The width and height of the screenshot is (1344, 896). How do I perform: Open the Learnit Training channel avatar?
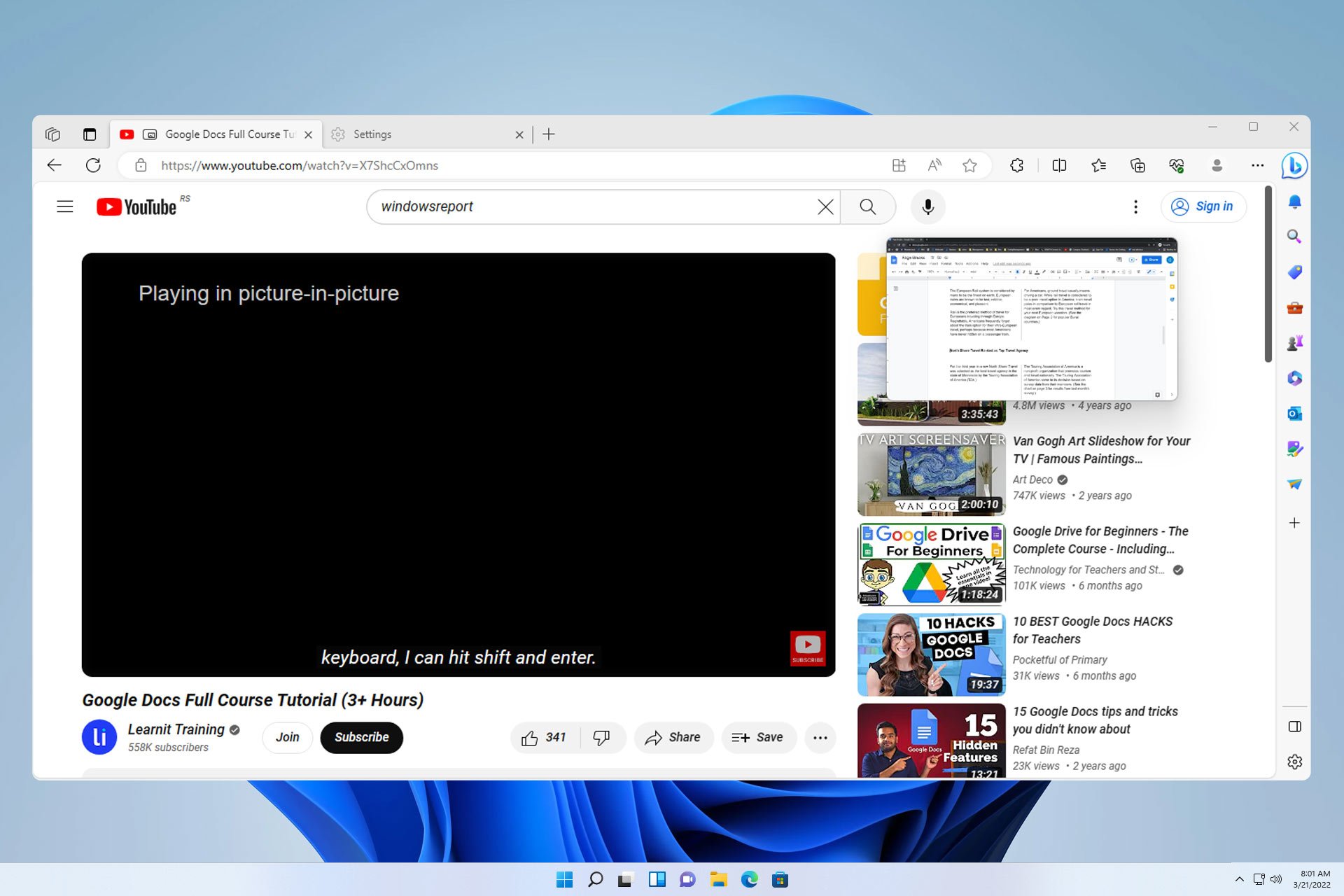[x=99, y=737]
